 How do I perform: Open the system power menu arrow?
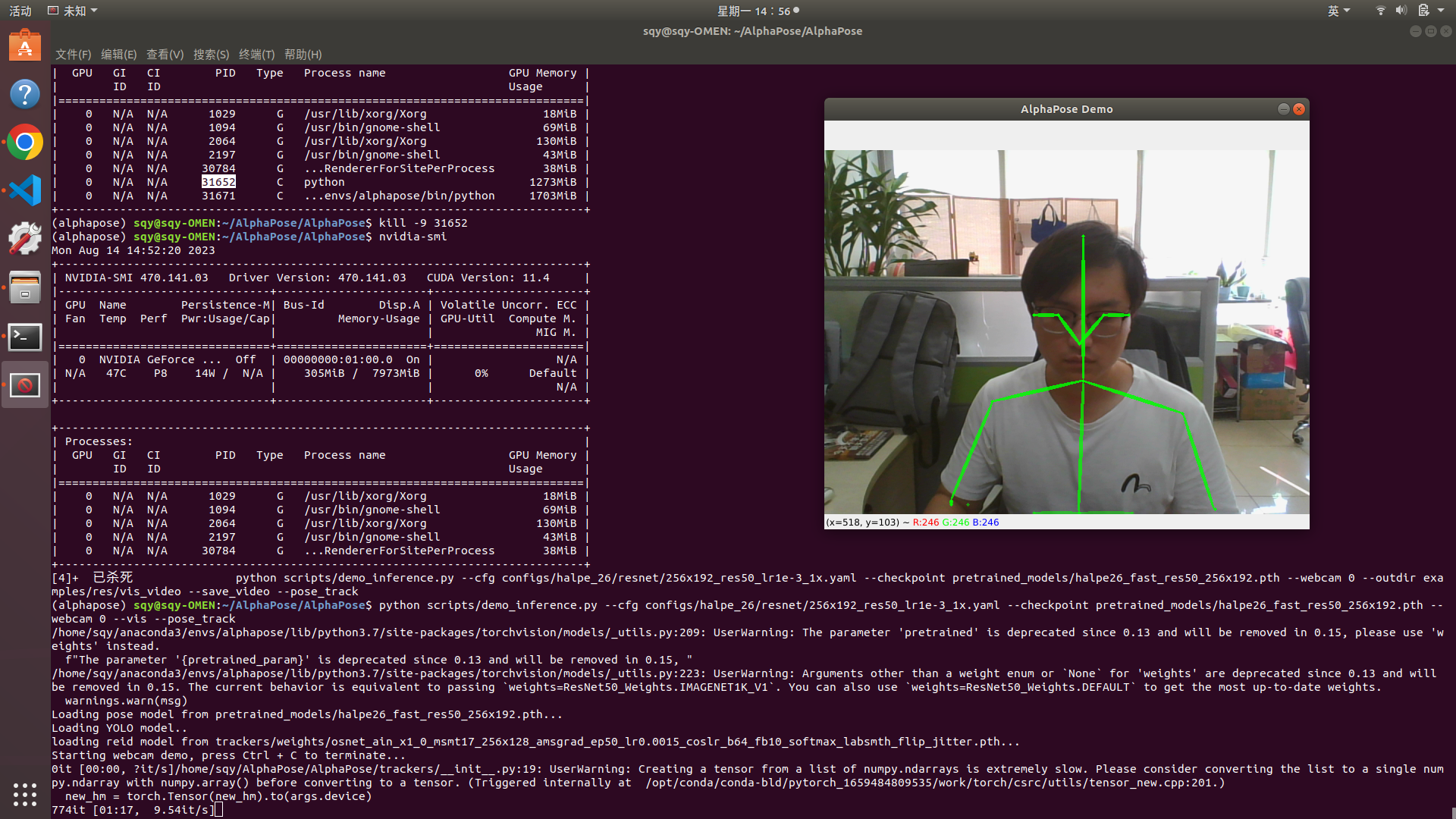1441,11
